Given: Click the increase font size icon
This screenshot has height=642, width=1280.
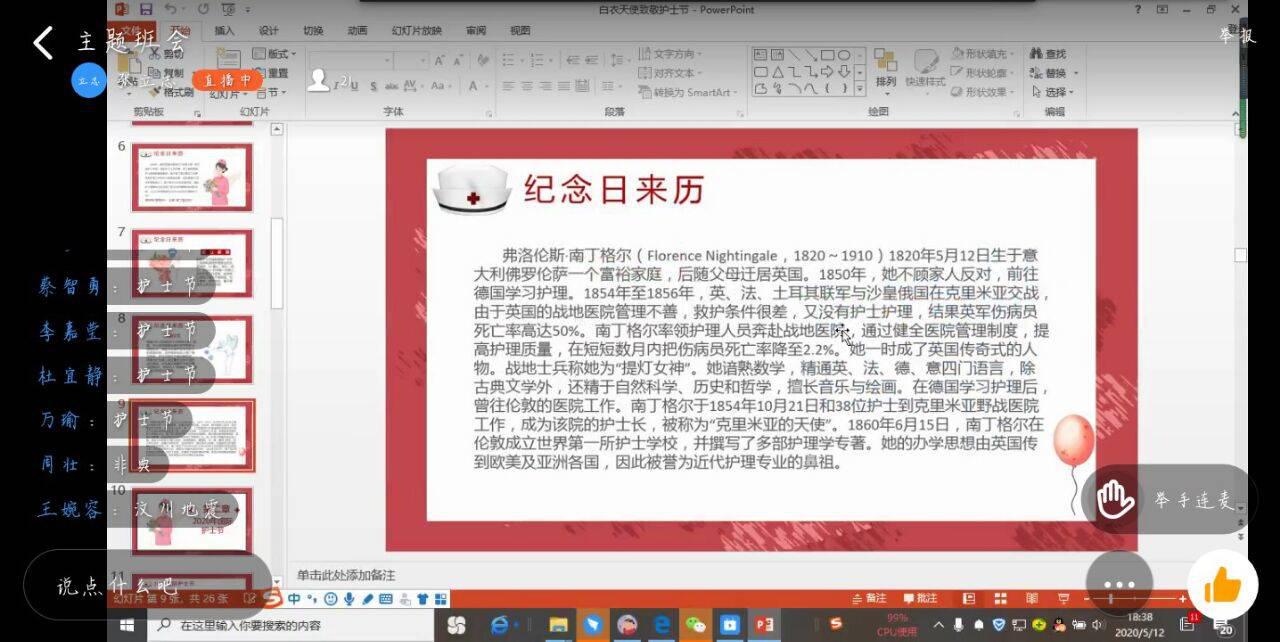Looking at the screenshot, I should [x=439, y=61].
